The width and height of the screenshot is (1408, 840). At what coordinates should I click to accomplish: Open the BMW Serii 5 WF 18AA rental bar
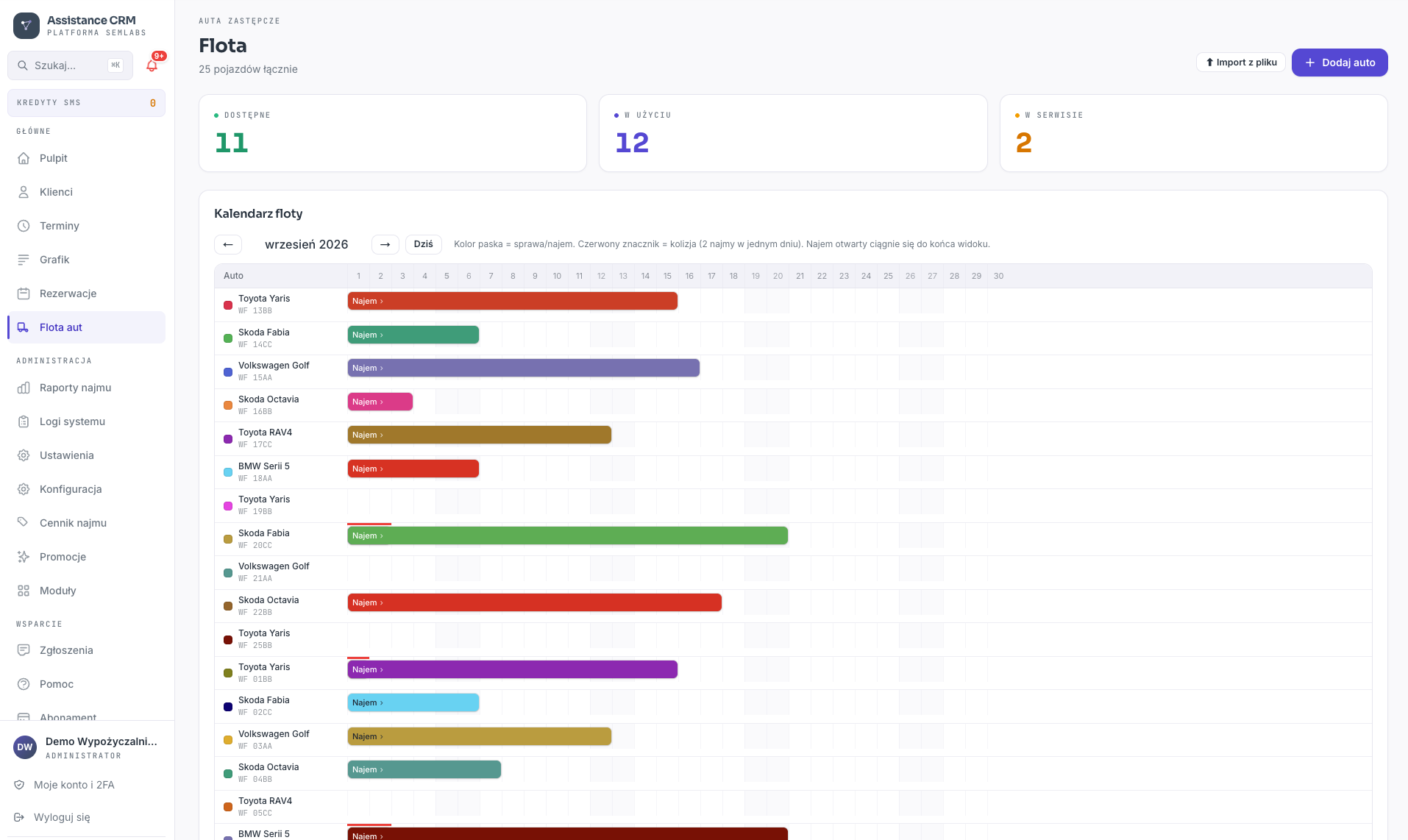(413, 469)
